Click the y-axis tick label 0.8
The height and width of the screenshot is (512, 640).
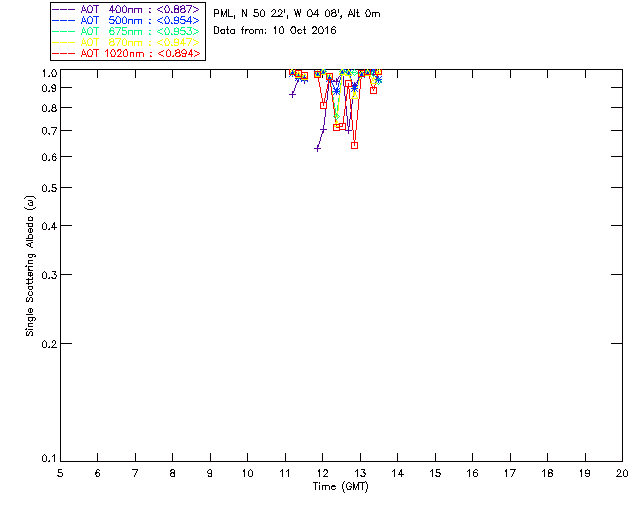pos(49,108)
